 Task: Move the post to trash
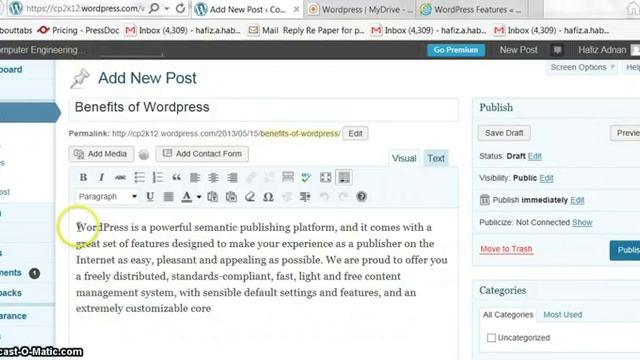click(506, 249)
